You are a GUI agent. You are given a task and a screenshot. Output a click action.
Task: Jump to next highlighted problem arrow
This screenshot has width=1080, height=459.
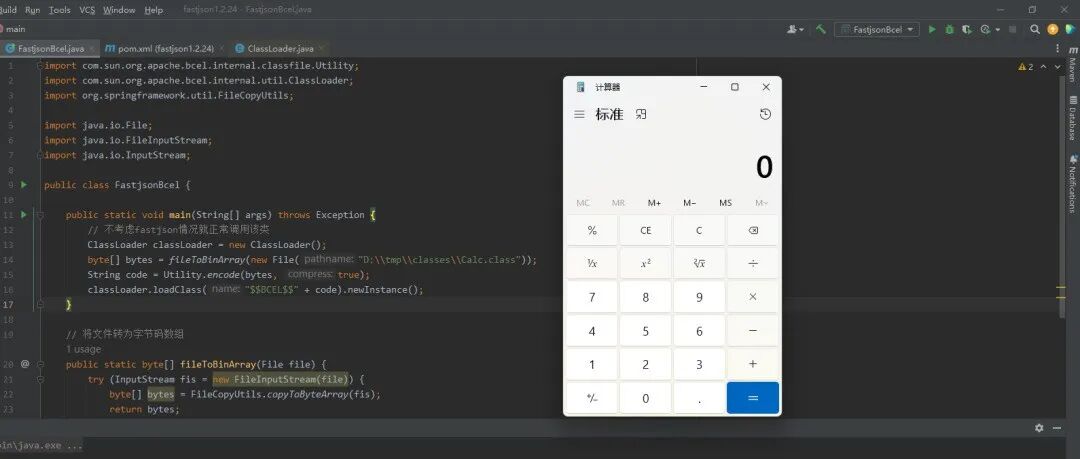[x=1057, y=67]
